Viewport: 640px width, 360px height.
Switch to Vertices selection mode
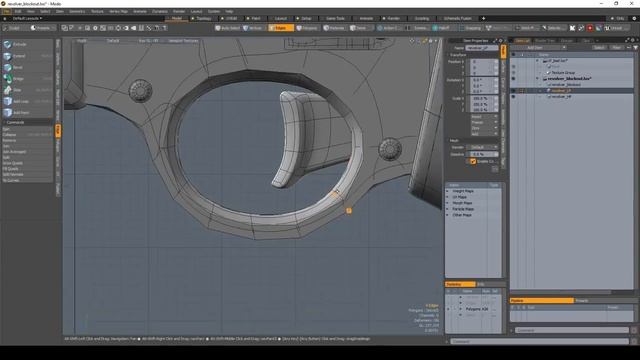[x=253, y=28]
